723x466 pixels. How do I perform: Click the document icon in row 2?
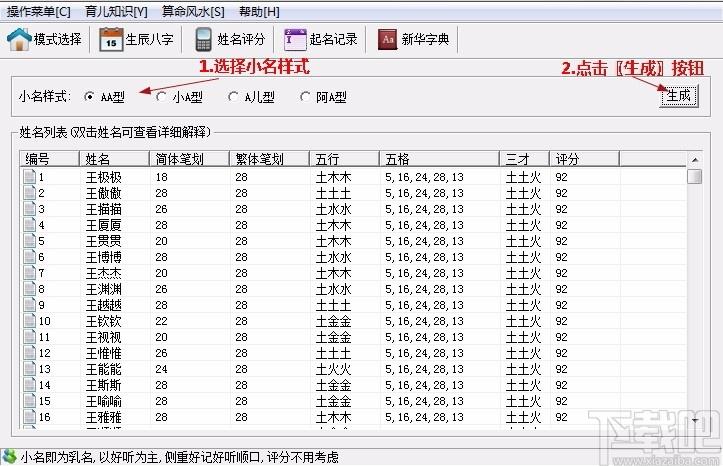(30, 193)
